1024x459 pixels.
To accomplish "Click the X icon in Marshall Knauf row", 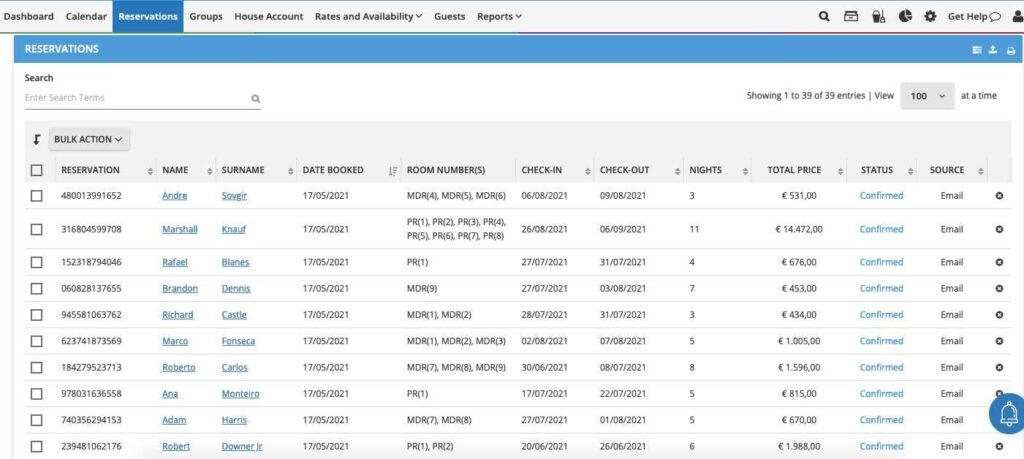I will (x=999, y=229).
